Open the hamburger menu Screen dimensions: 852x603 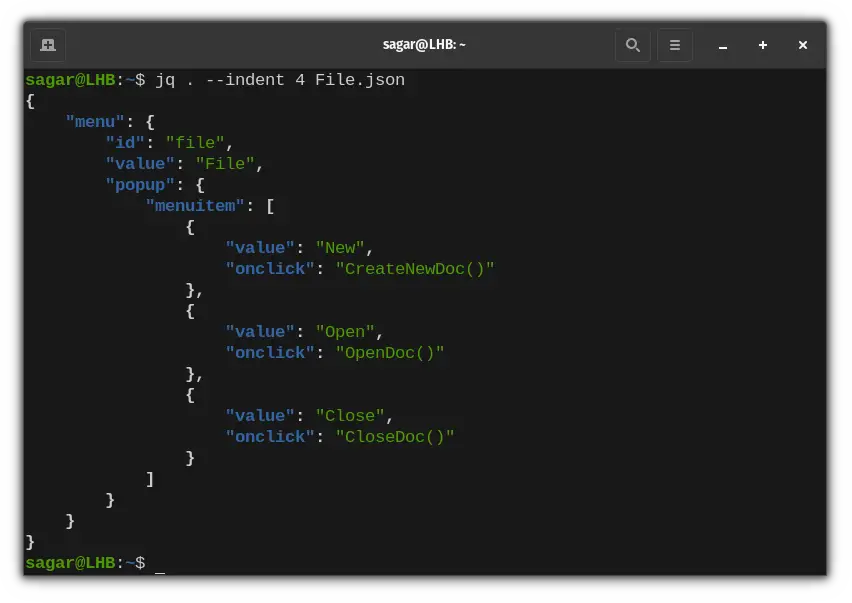point(675,44)
